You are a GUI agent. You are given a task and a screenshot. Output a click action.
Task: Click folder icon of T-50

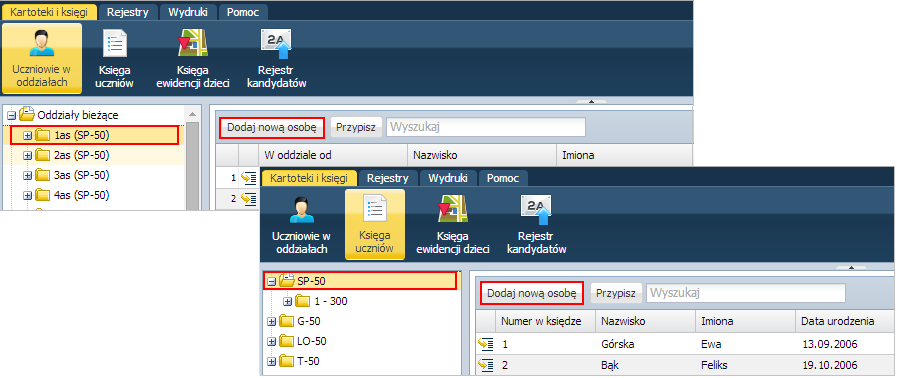287,361
